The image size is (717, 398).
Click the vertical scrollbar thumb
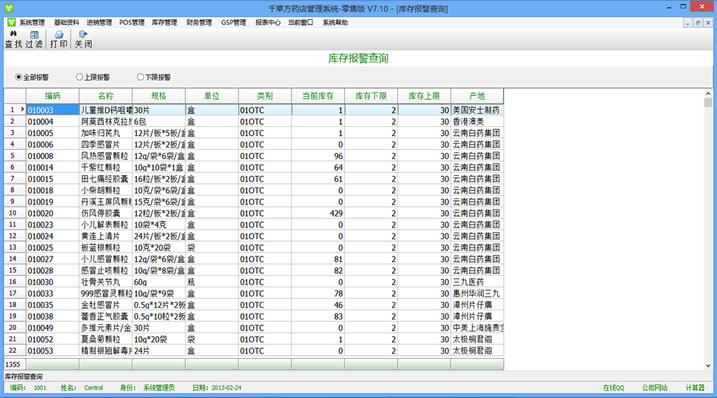pos(708,102)
